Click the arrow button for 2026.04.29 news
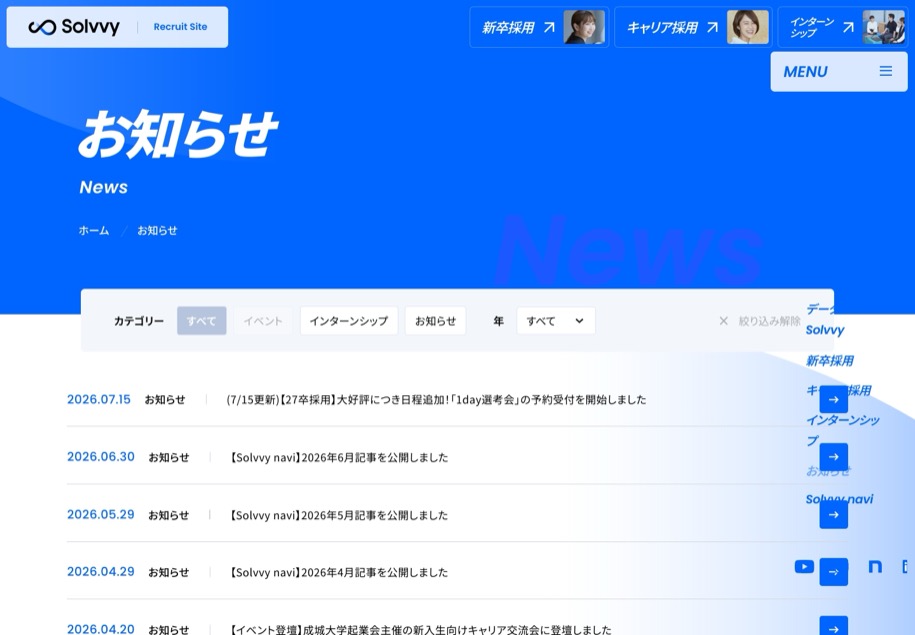This screenshot has width=915, height=635. [833, 572]
